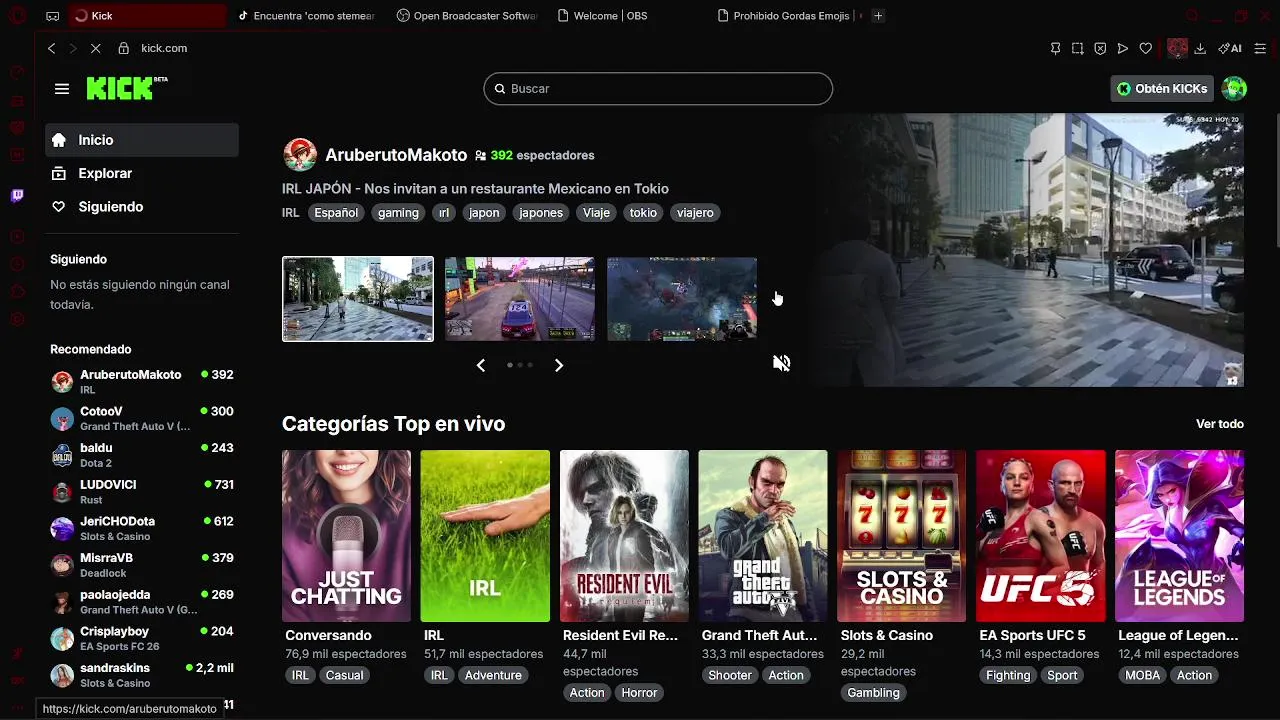Go back with the browser back arrow

(x=52, y=48)
